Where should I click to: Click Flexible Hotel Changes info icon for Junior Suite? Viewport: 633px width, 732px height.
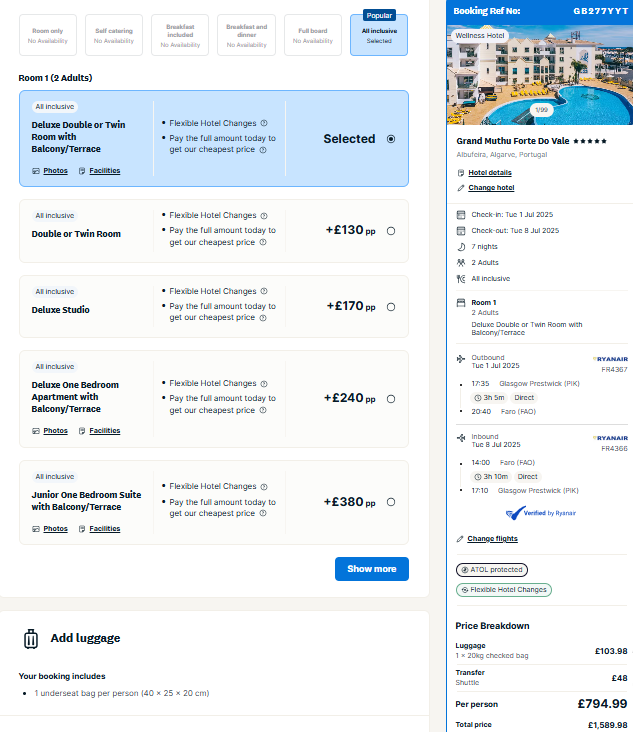264,486
